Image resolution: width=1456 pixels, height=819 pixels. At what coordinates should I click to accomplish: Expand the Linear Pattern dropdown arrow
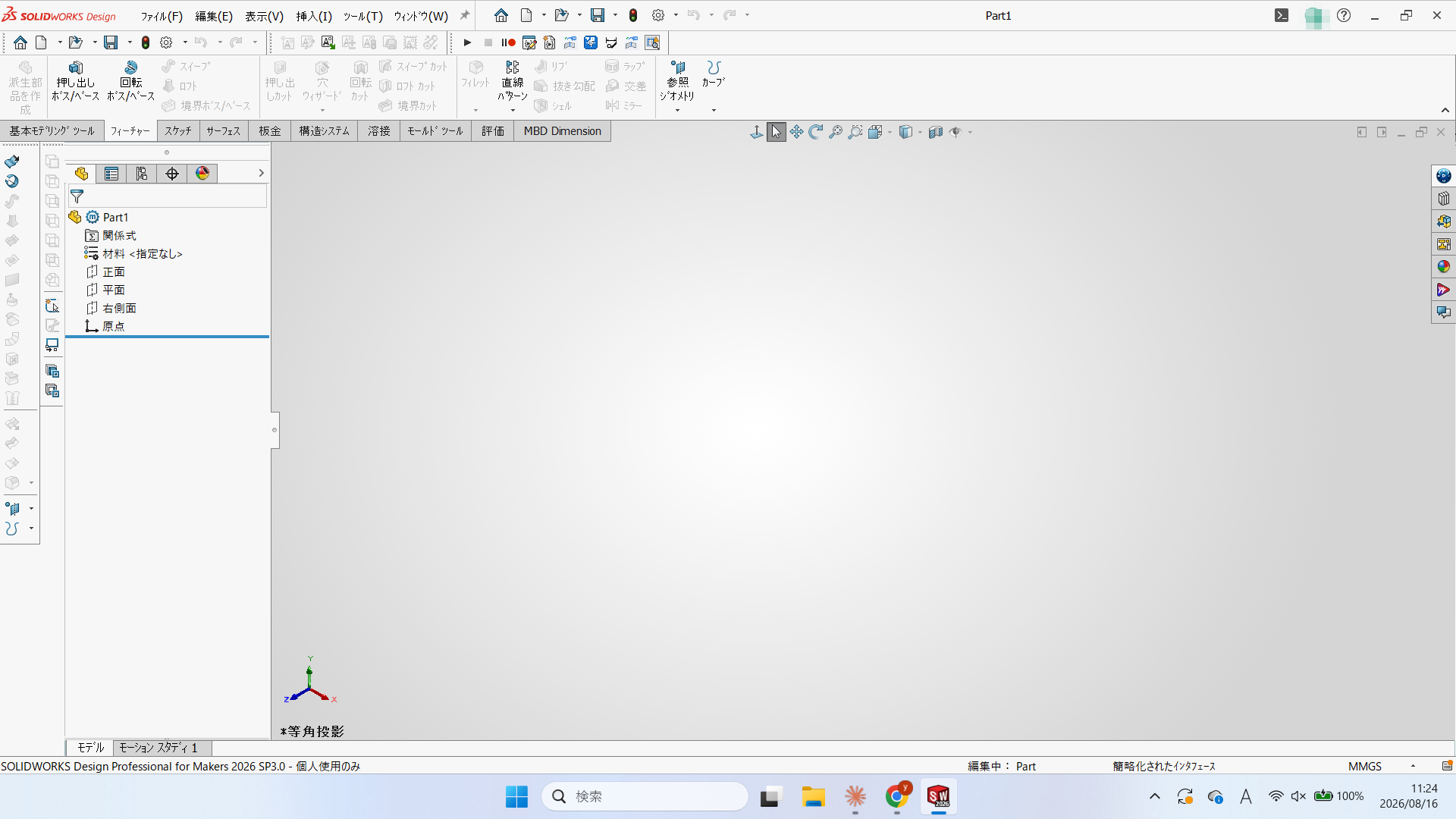coord(513,111)
